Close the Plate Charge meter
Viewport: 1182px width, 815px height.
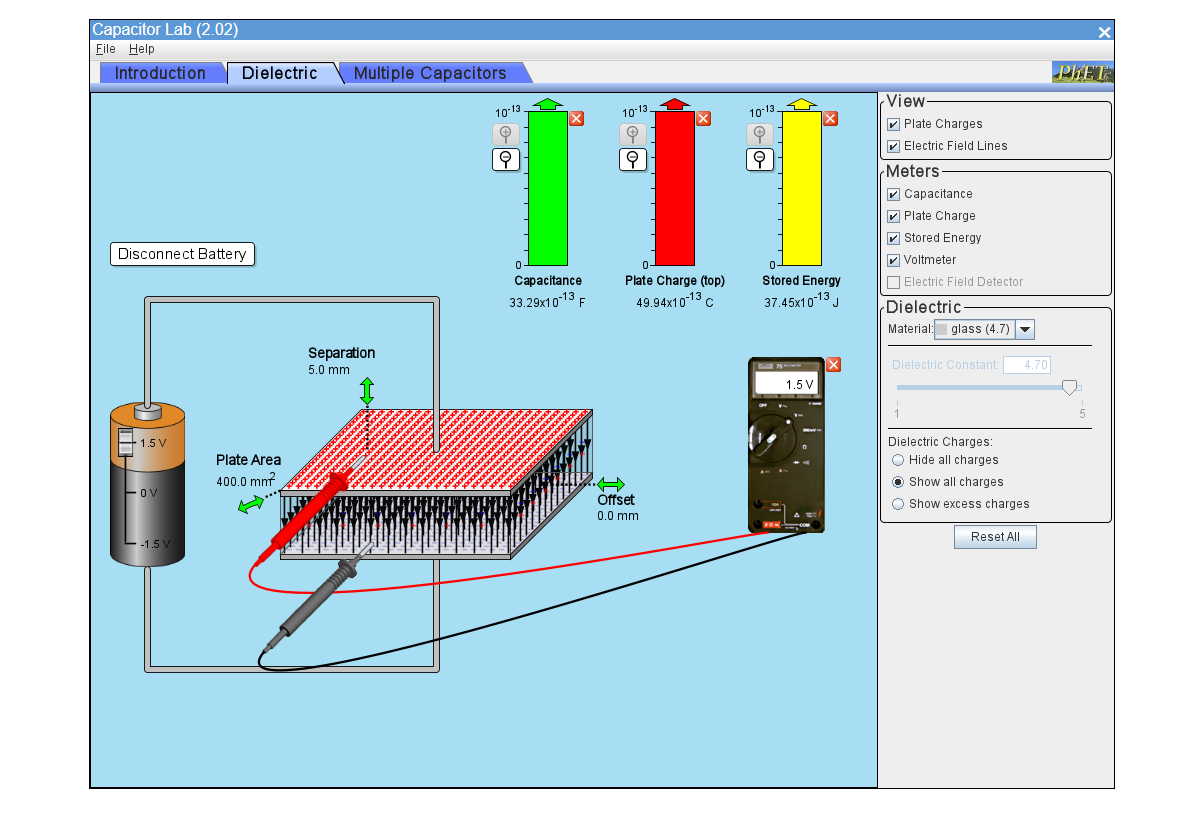tap(703, 118)
